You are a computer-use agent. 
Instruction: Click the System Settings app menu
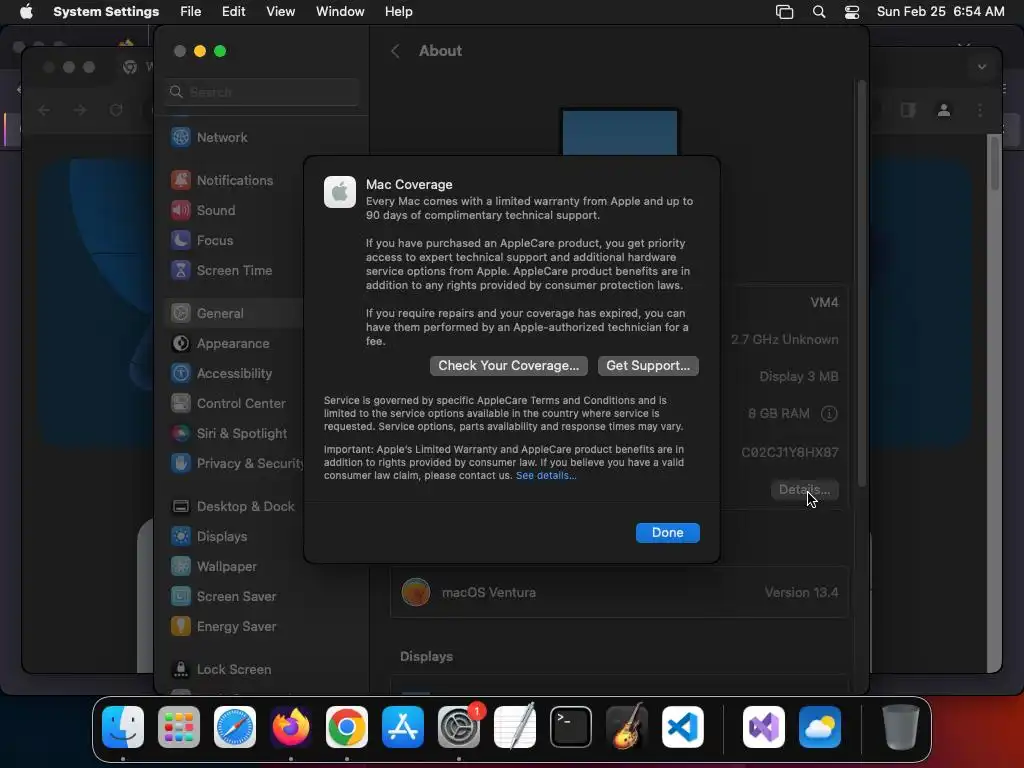[x=106, y=12]
